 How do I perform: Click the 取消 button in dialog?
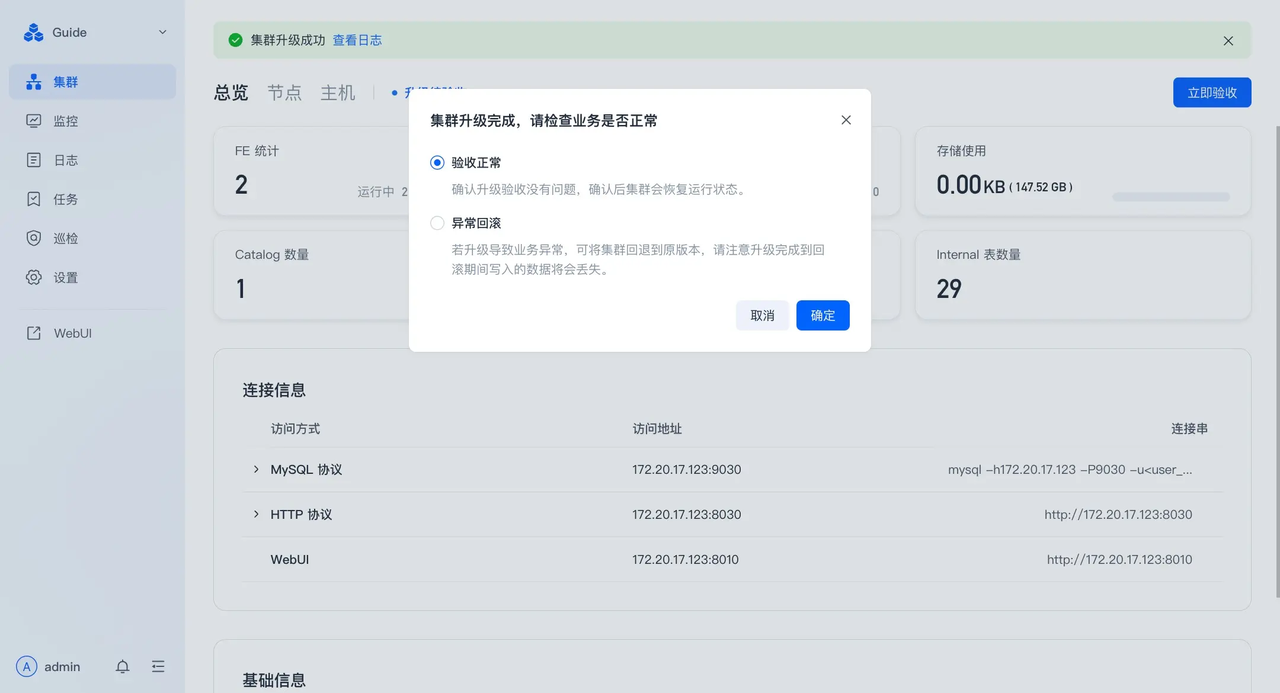762,315
